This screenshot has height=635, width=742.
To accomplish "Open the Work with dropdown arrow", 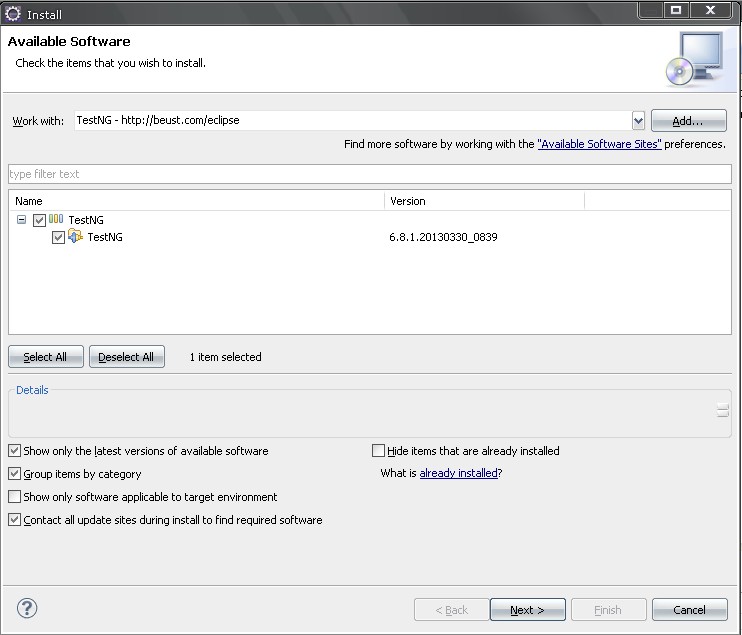I will click(638, 121).
